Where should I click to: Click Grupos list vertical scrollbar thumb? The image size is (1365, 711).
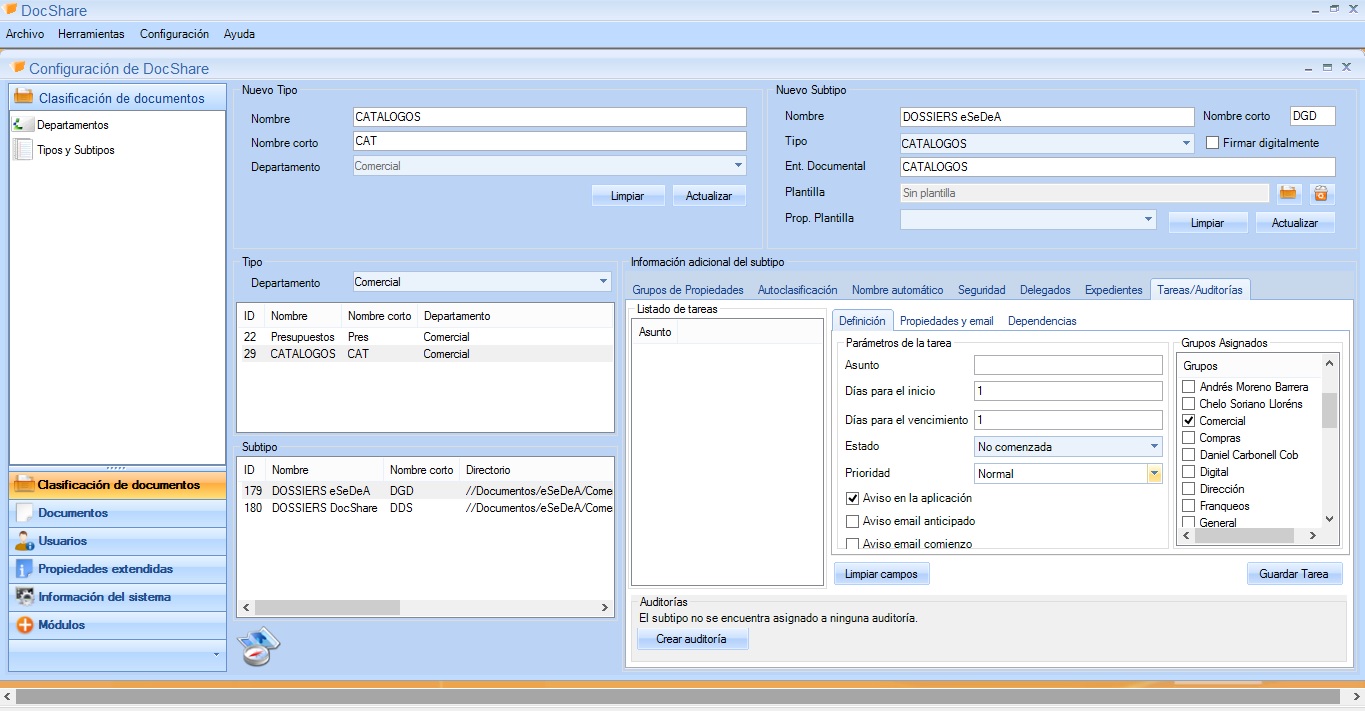(1329, 410)
